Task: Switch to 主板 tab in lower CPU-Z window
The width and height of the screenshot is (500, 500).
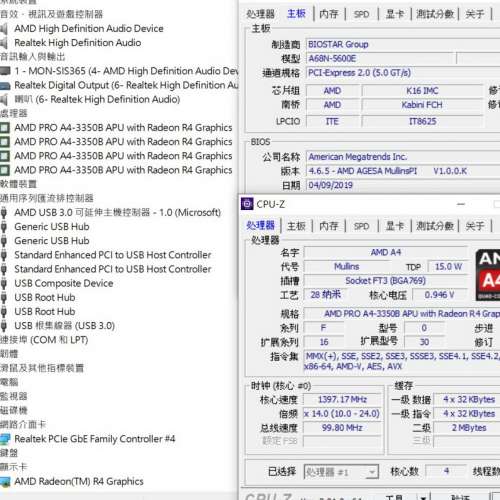Action: point(296,226)
